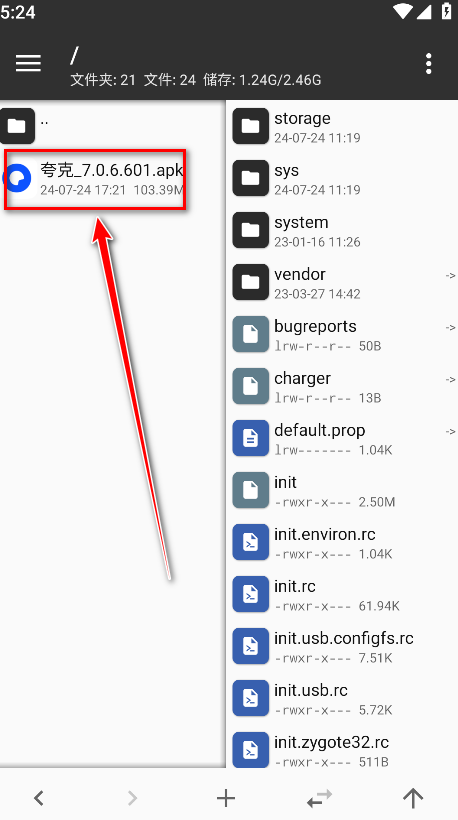Screen dimensions: 458x820
Task: Tap the up arrow to go up
Action: point(413,798)
